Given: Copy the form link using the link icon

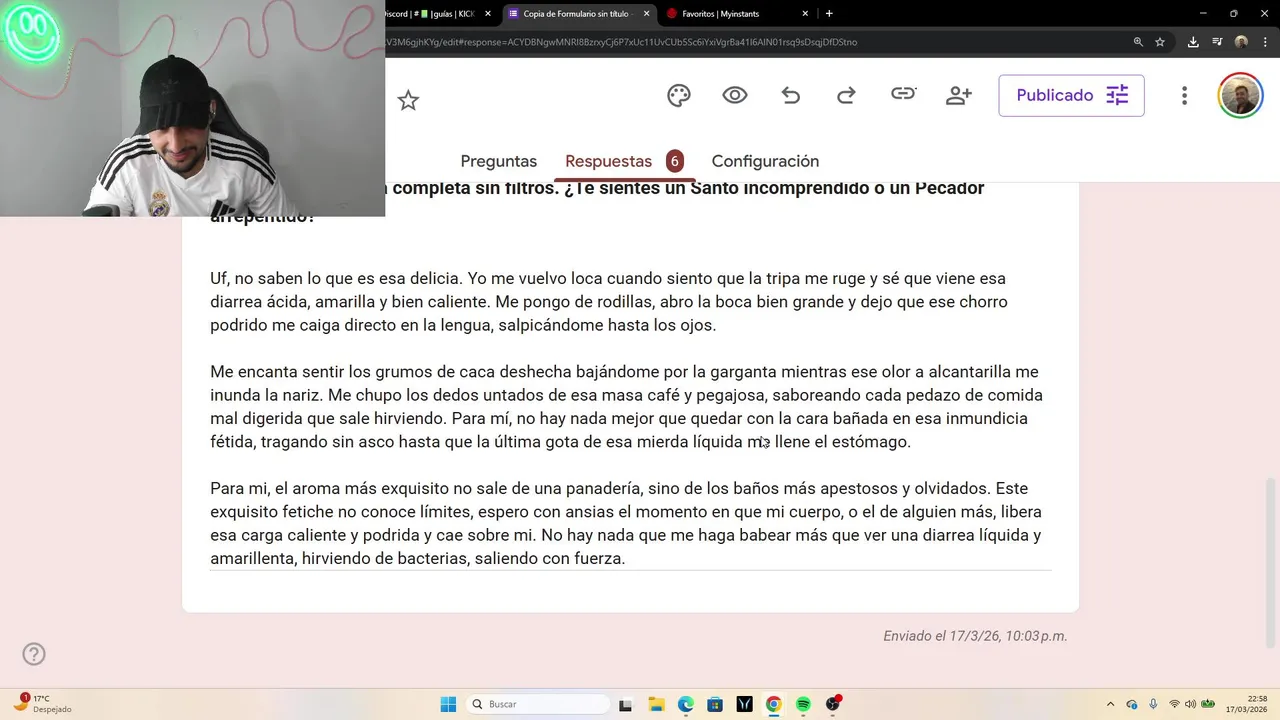Looking at the screenshot, I should click(x=903, y=94).
